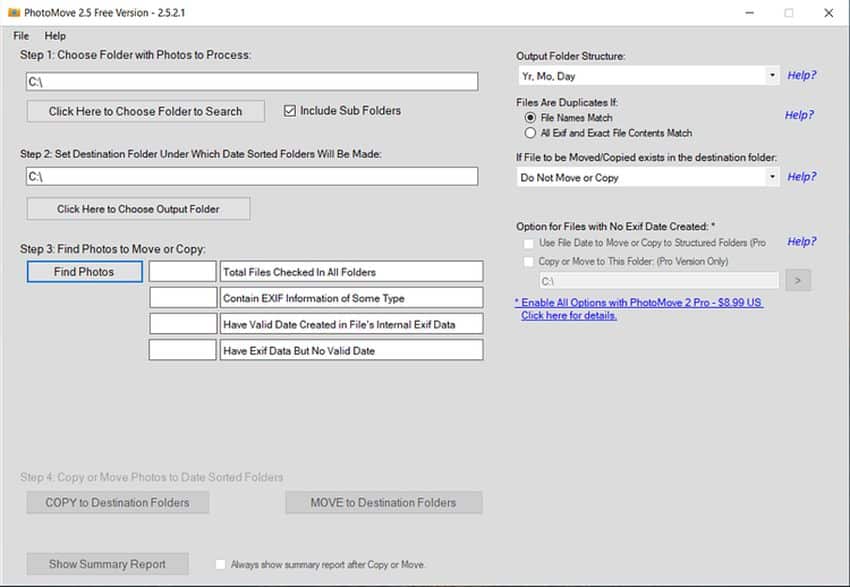
Task: Click the COPY to Destination Folders button
Action: pyautogui.click(x=118, y=502)
